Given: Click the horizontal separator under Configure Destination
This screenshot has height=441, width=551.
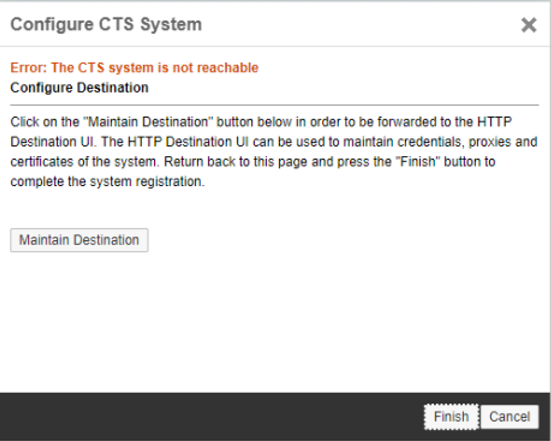Looking at the screenshot, I should 274,105.
